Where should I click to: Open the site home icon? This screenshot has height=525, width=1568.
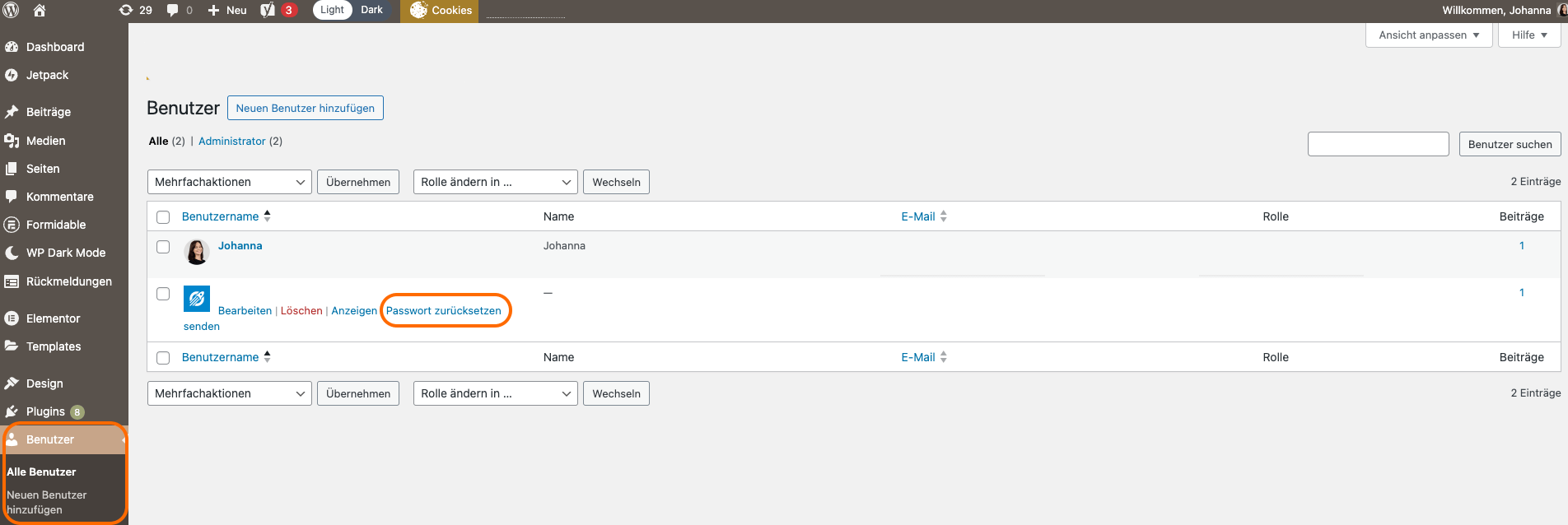[40, 11]
